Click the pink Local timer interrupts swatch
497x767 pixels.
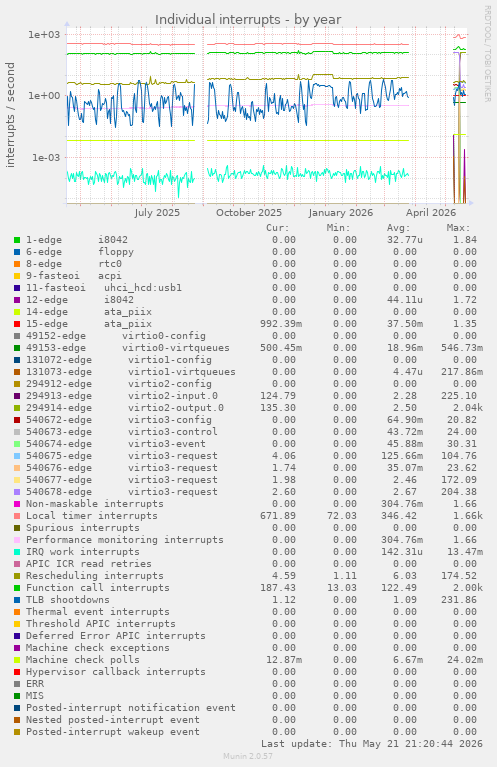point(17,516)
